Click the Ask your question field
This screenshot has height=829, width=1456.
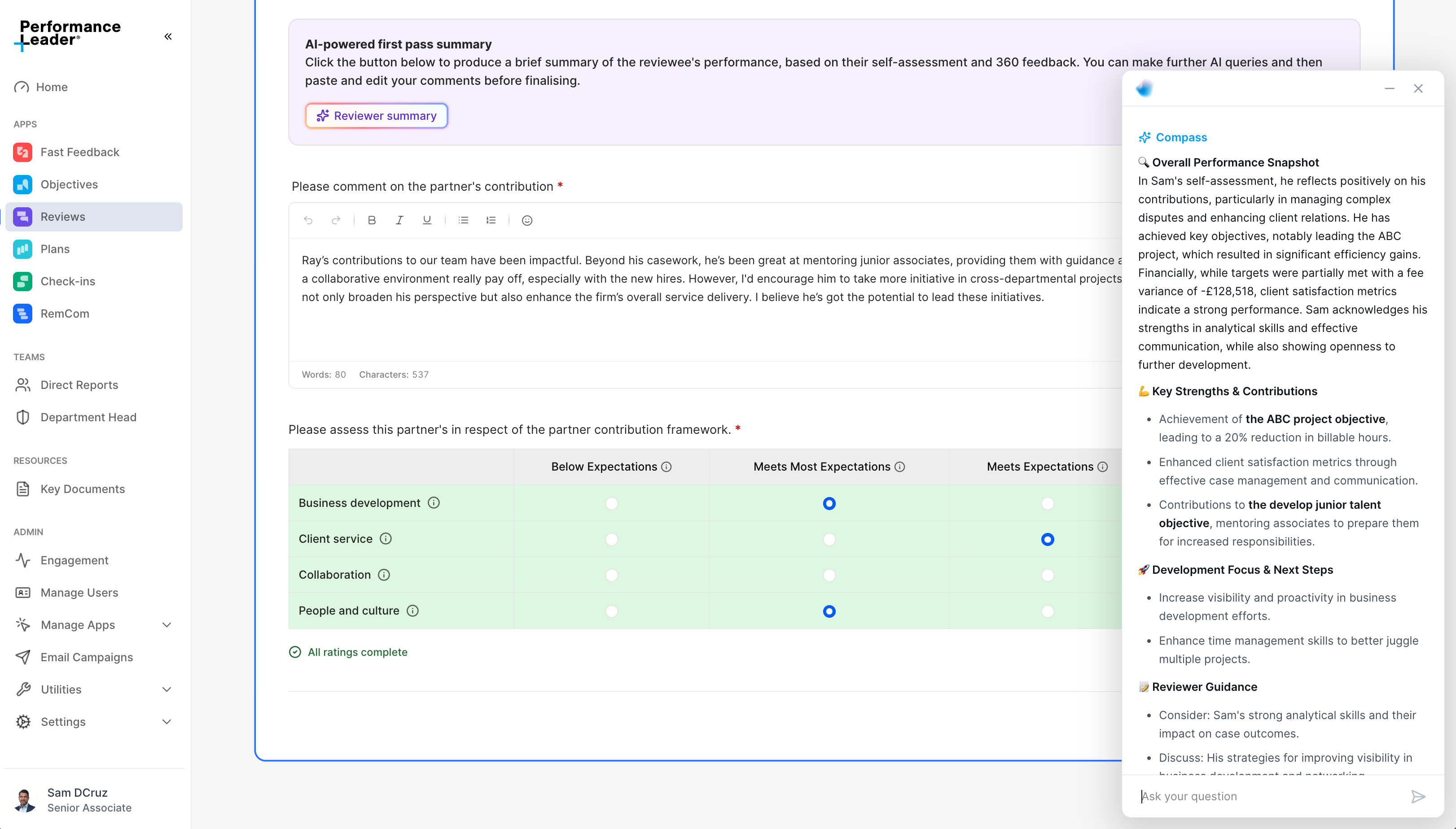click(1270, 797)
